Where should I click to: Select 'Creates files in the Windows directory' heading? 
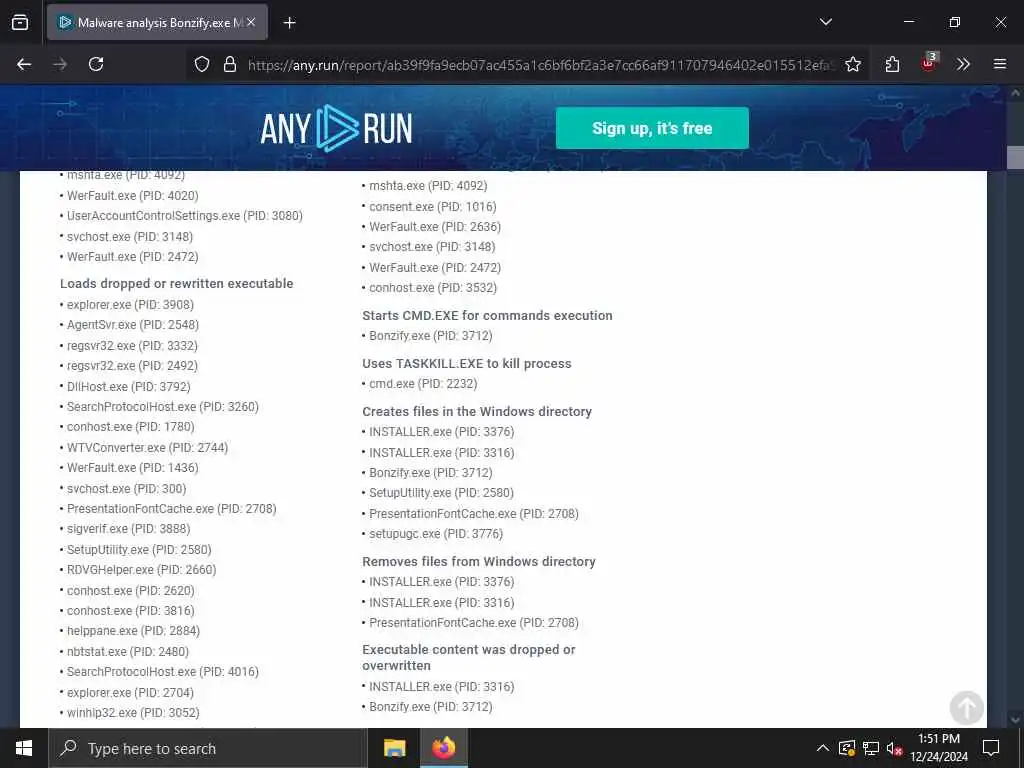[x=477, y=411]
